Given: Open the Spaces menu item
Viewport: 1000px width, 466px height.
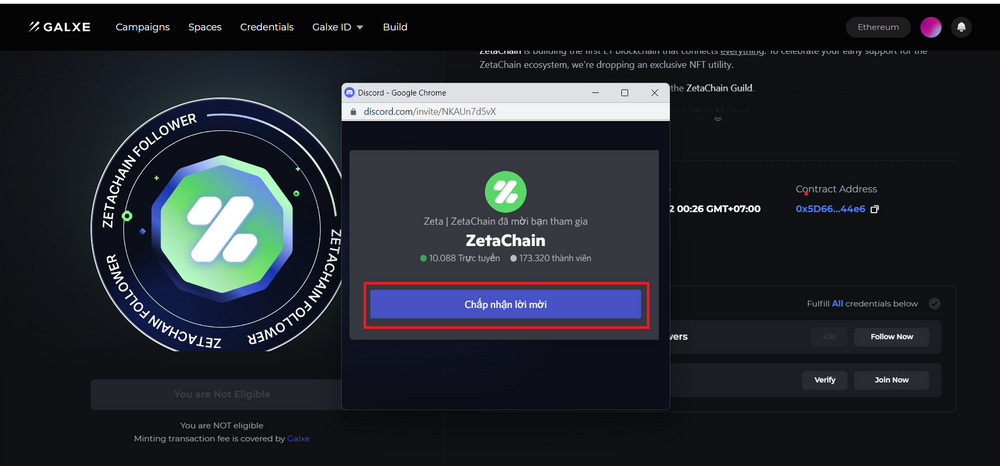Looking at the screenshot, I should (205, 27).
